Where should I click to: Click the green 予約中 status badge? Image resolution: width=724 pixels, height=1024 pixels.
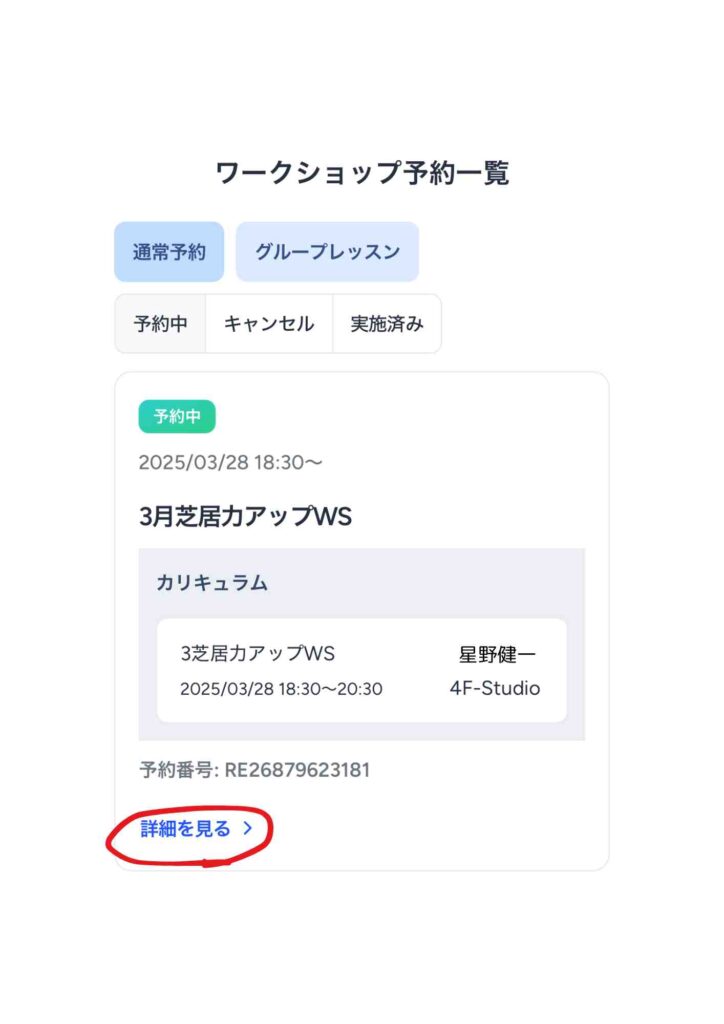[x=177, y=417]
